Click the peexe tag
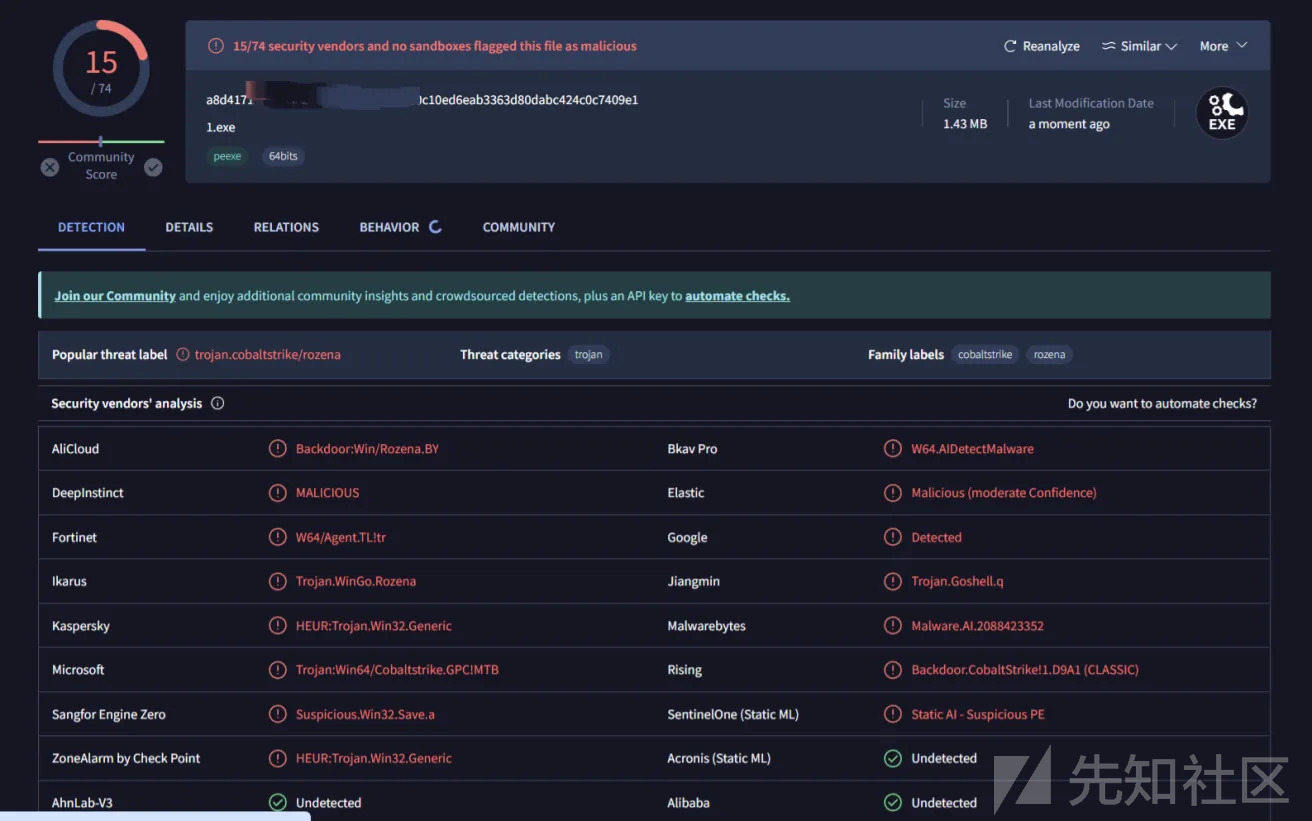Screen dimensions: 1312x821 tap(227, 156)
